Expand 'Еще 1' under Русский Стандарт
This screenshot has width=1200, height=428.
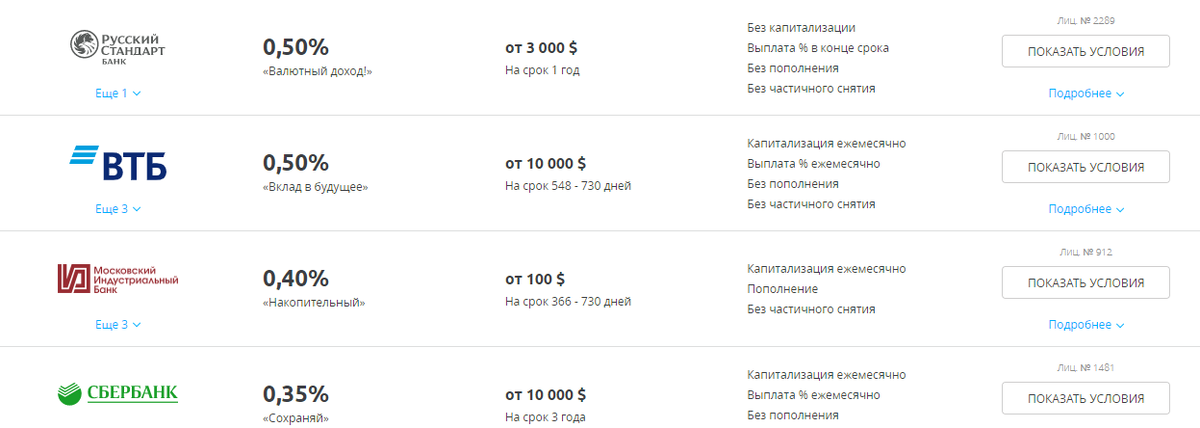pos(118,93)
